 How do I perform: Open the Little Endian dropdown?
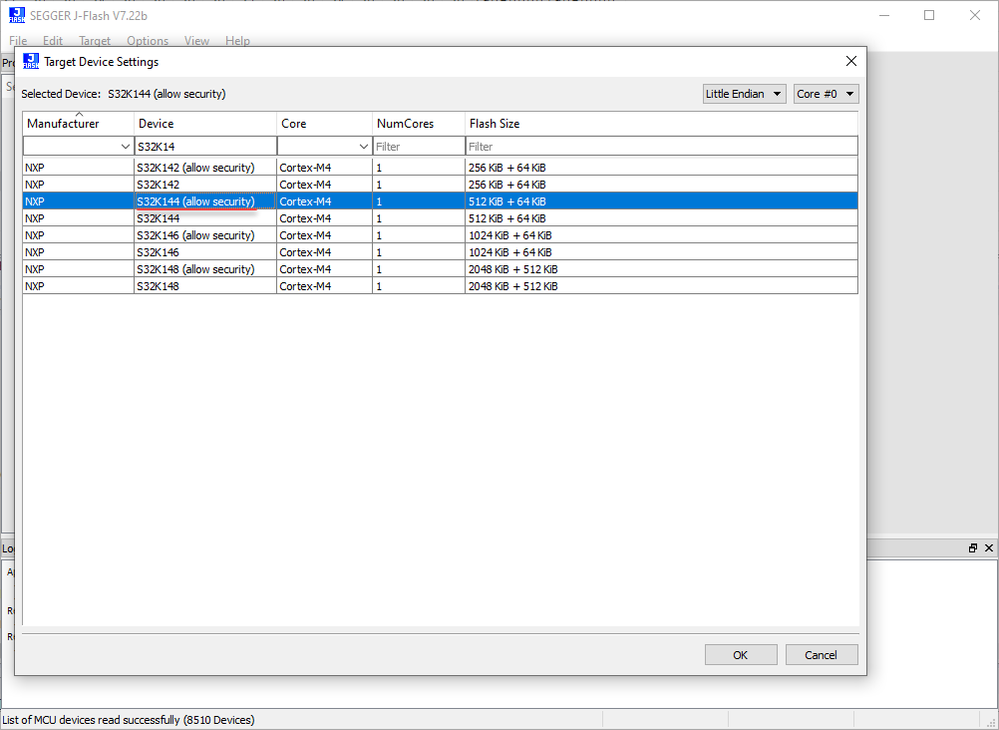coord(744,94)
